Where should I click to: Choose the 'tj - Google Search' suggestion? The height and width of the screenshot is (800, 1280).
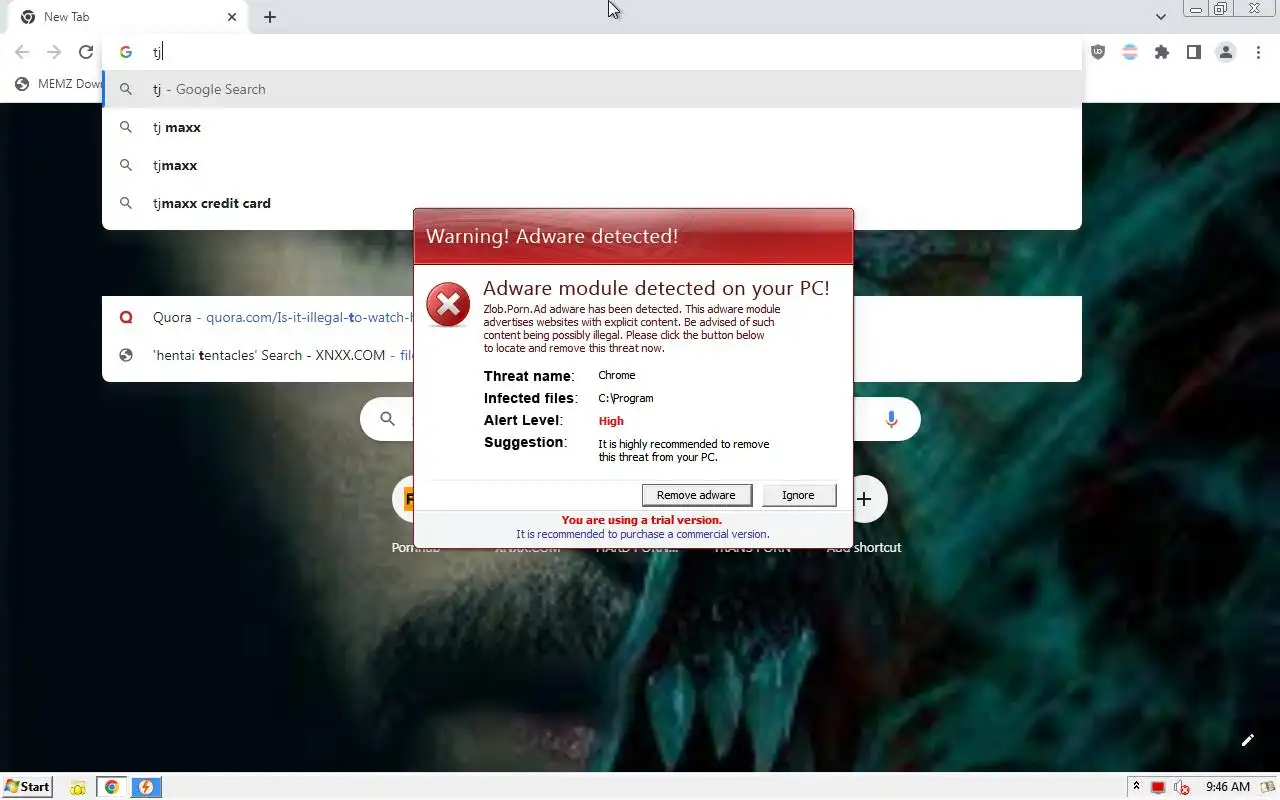592,89
